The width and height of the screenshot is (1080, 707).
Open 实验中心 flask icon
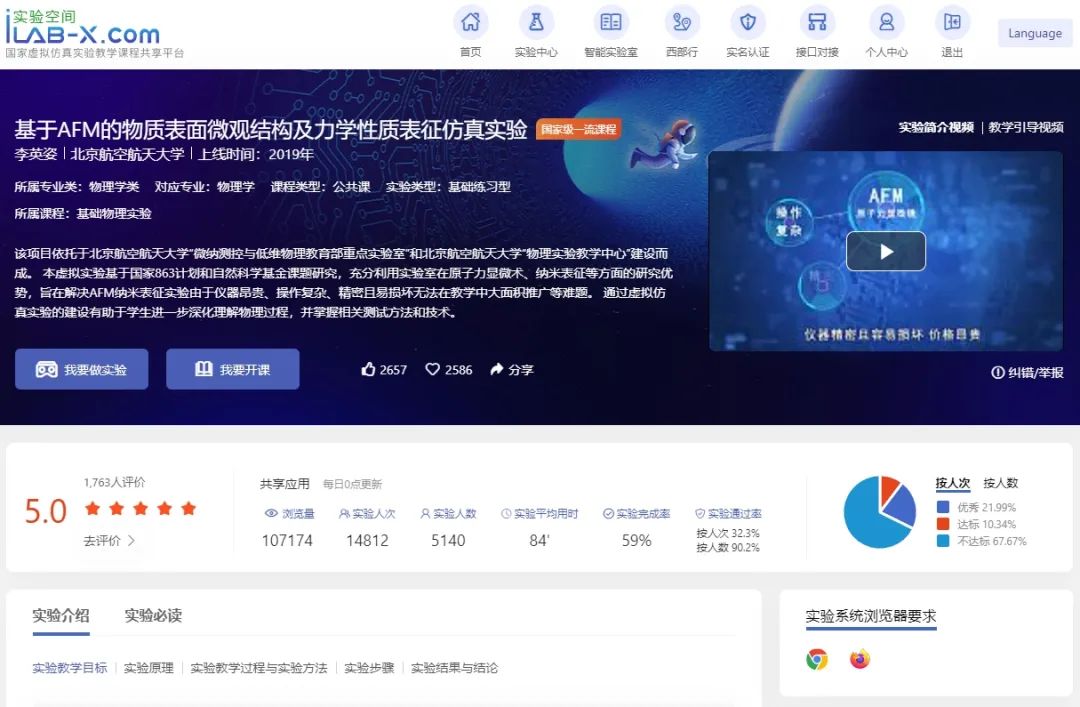(x=536, y=22)
